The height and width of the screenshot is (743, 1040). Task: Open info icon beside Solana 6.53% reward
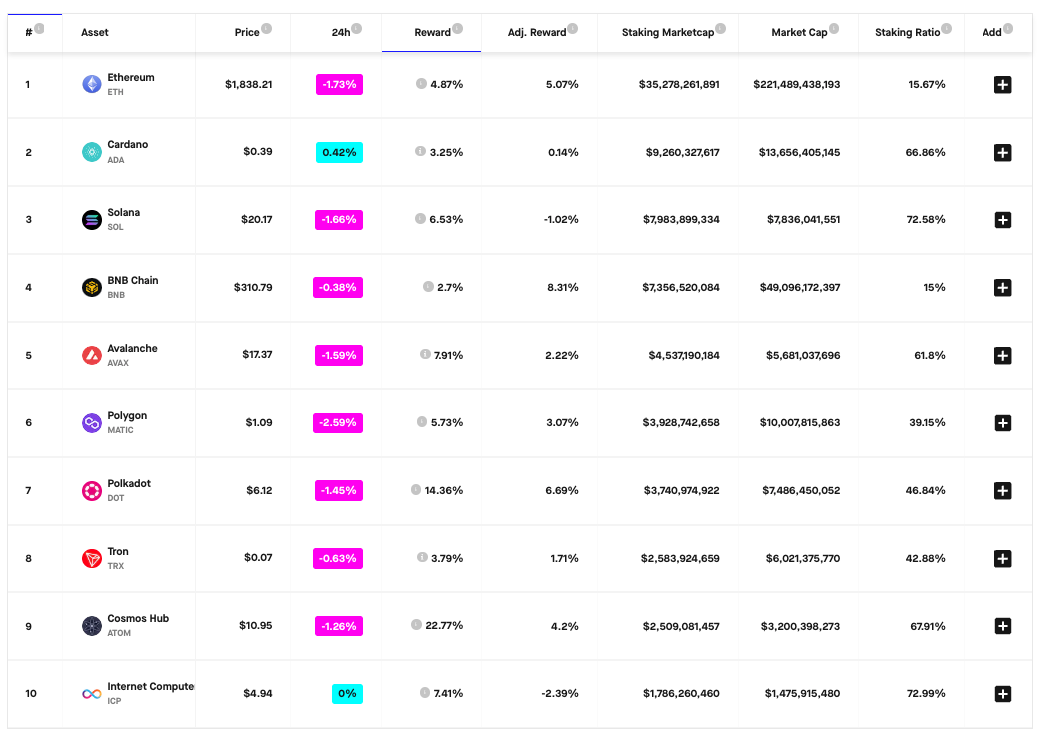[421, 218]
